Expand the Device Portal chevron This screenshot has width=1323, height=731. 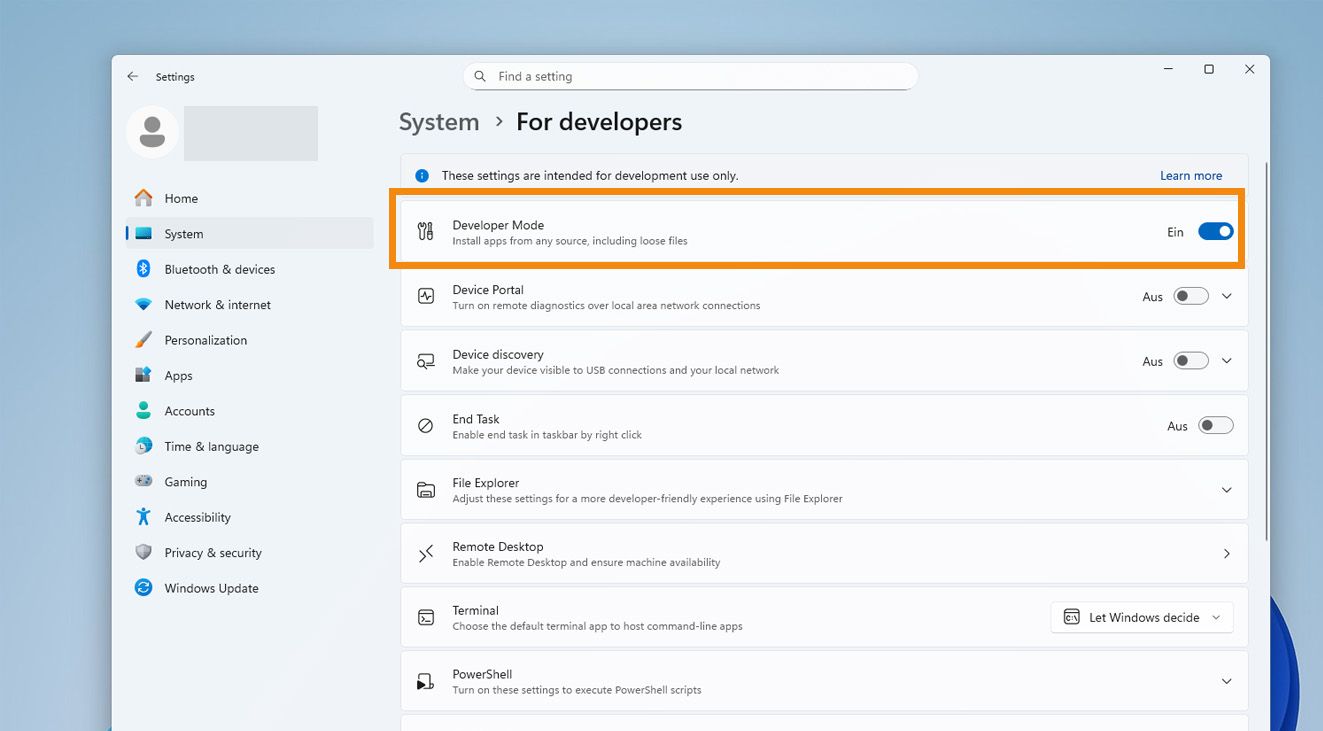pyautogui.click(x=1227, y=297)
